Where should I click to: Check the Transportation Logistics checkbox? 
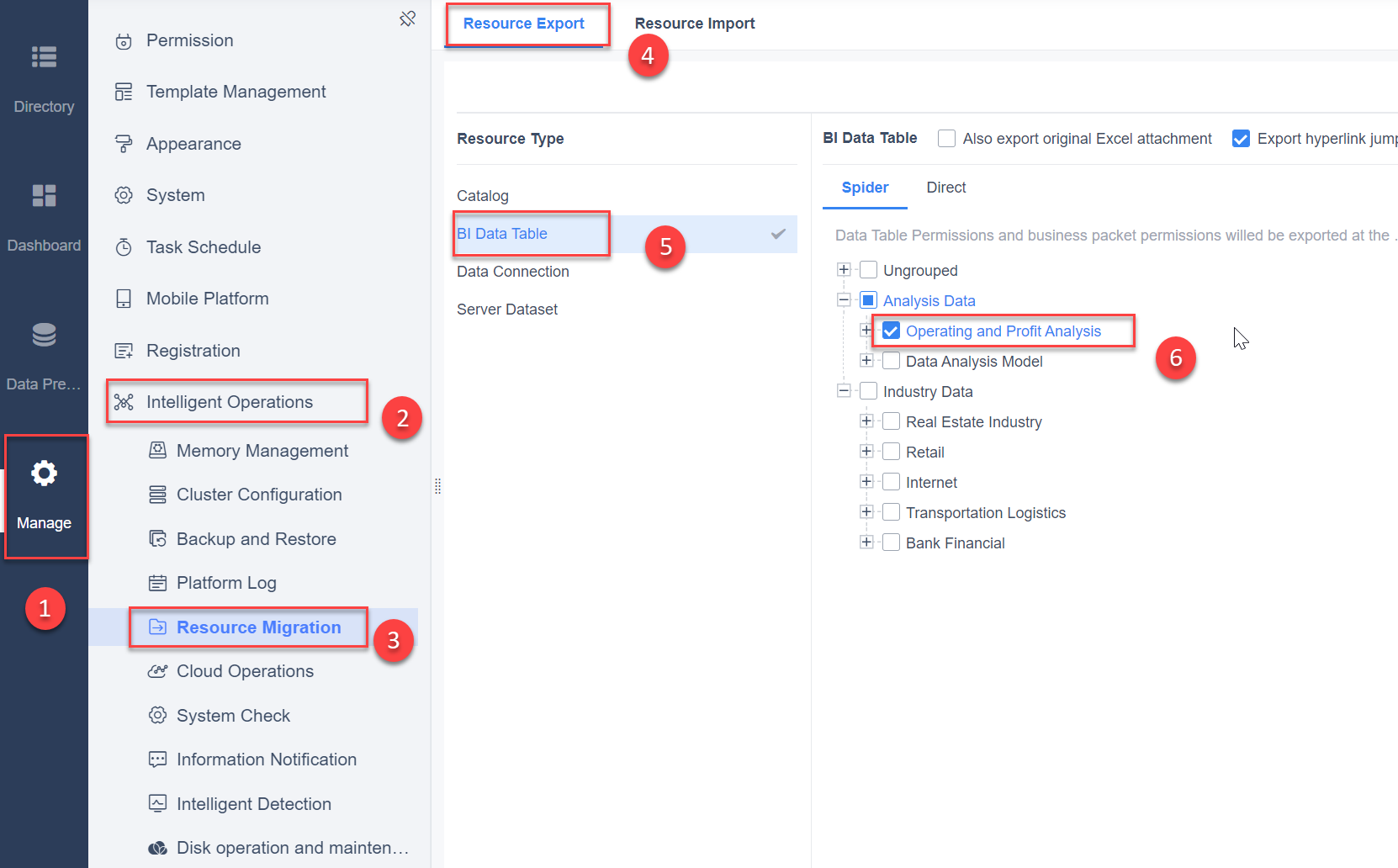pos(892,512)
